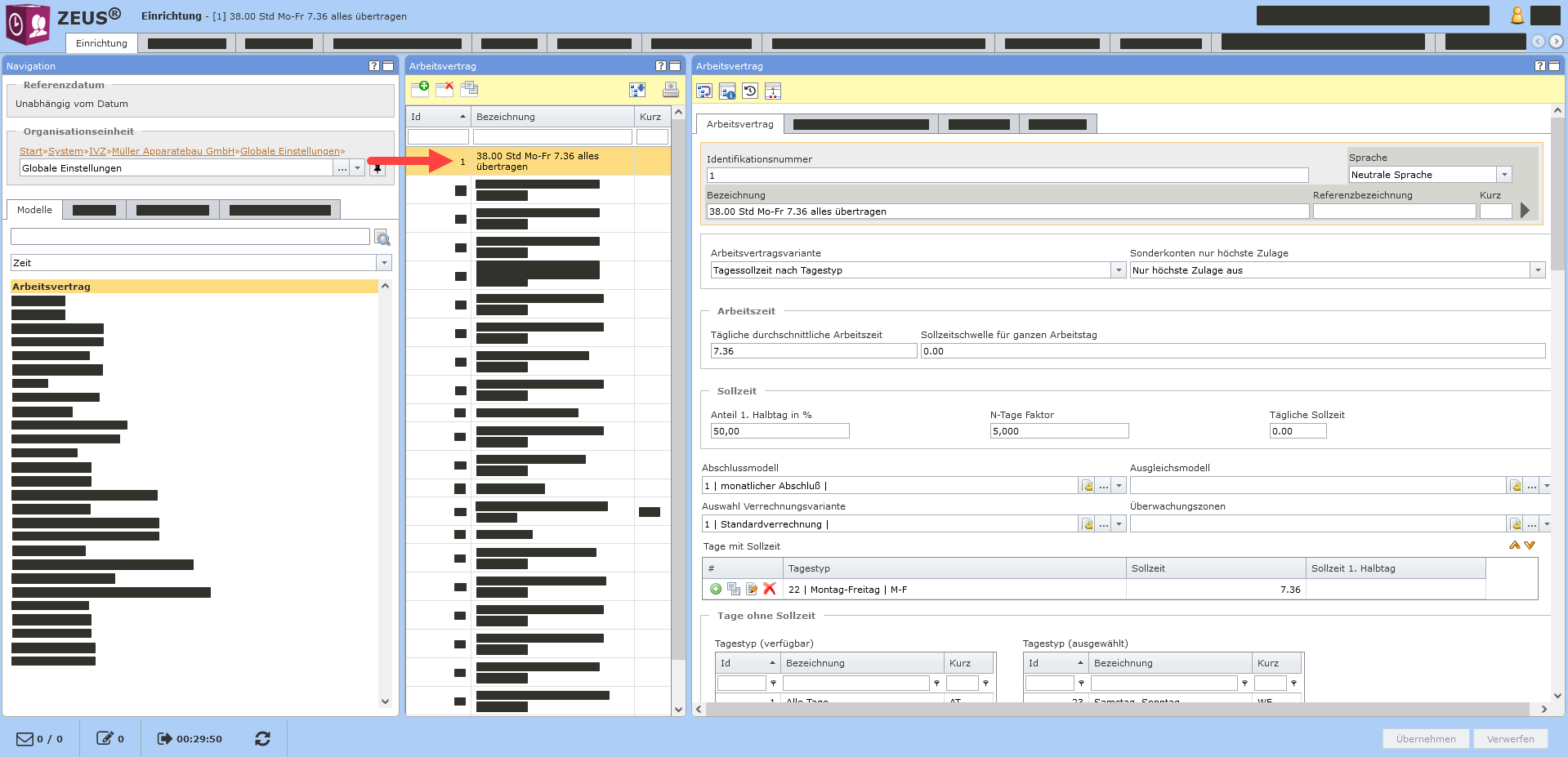This screenshot has width=1568, height=757.
Task: Open the Zeit category dropdown
Action: pos(383,263)
